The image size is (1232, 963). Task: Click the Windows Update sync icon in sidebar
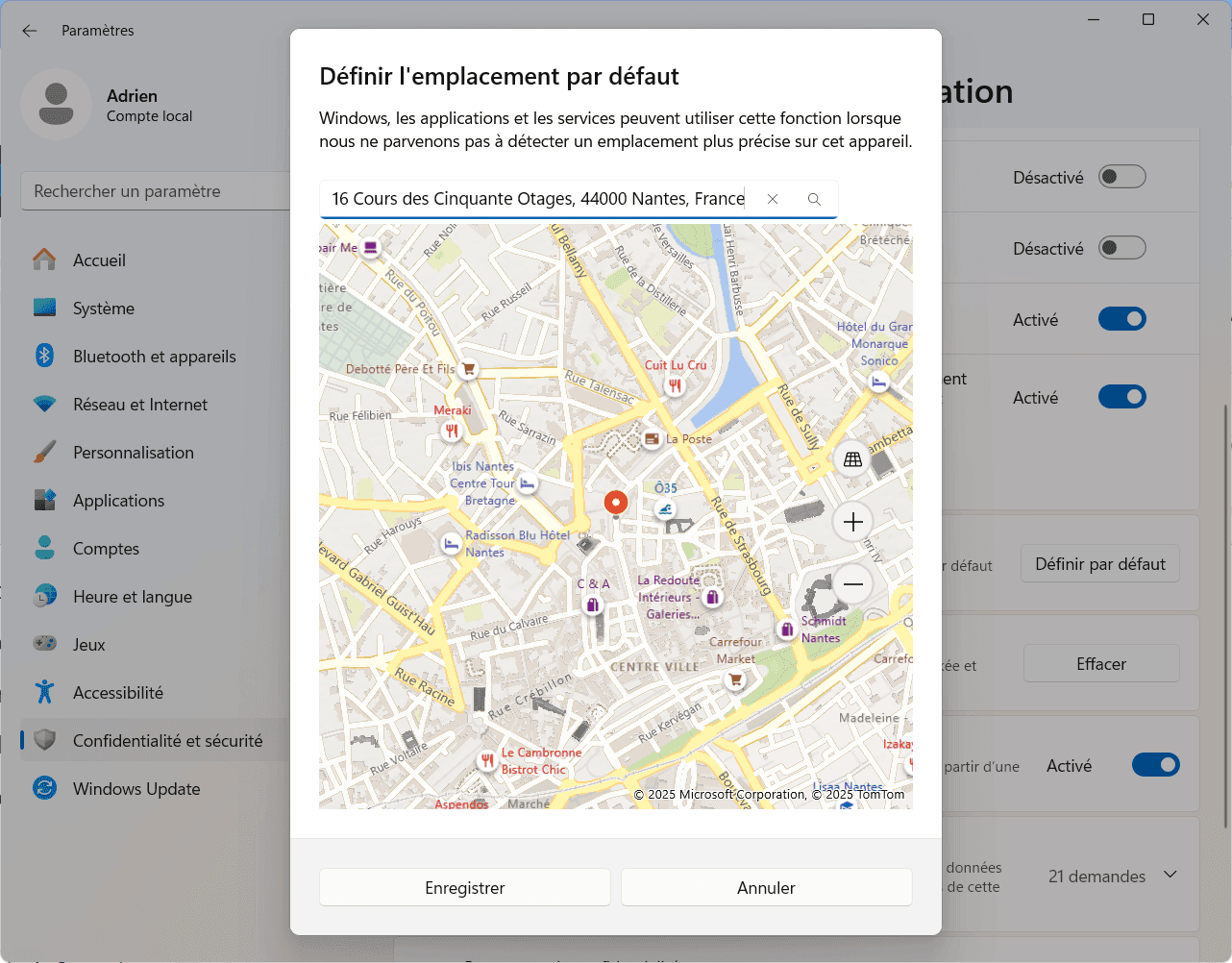[45, 789]
